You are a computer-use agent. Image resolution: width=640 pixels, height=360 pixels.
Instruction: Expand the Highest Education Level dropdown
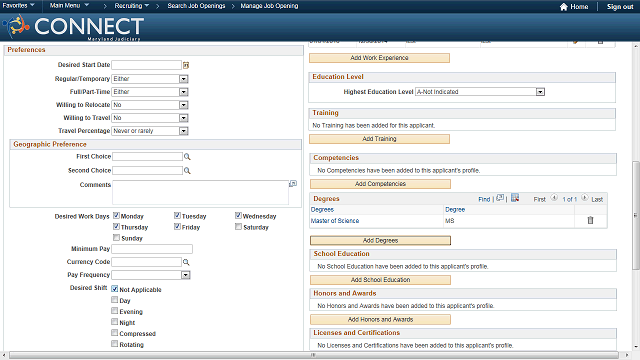tap(480, 92)
